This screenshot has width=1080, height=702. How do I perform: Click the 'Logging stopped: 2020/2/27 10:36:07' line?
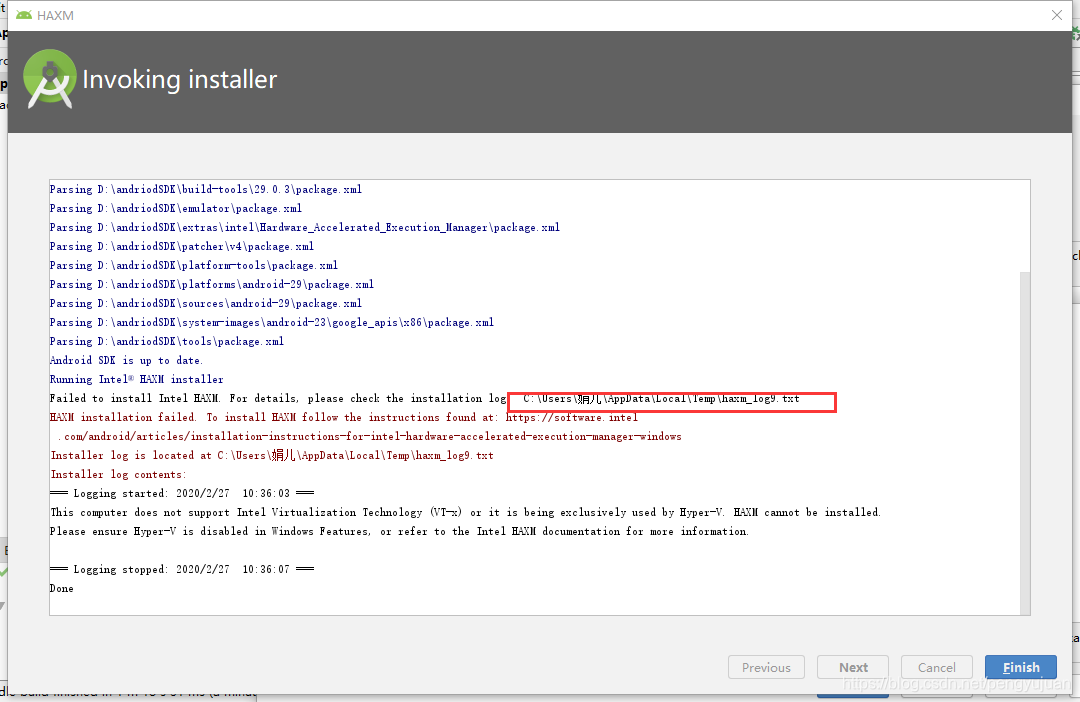coord(182,569)
